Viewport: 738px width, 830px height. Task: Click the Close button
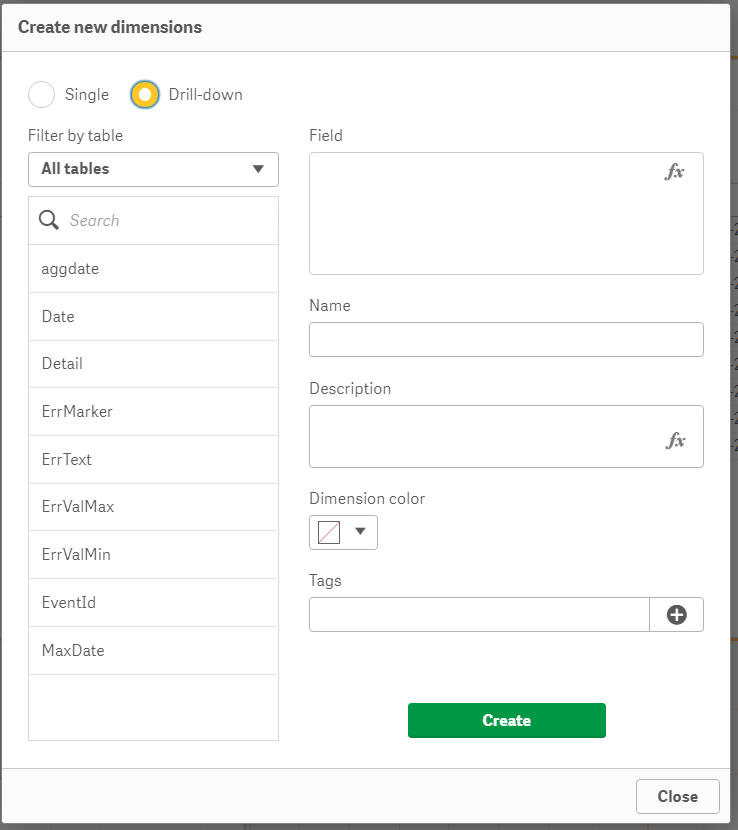pos(677,796)
